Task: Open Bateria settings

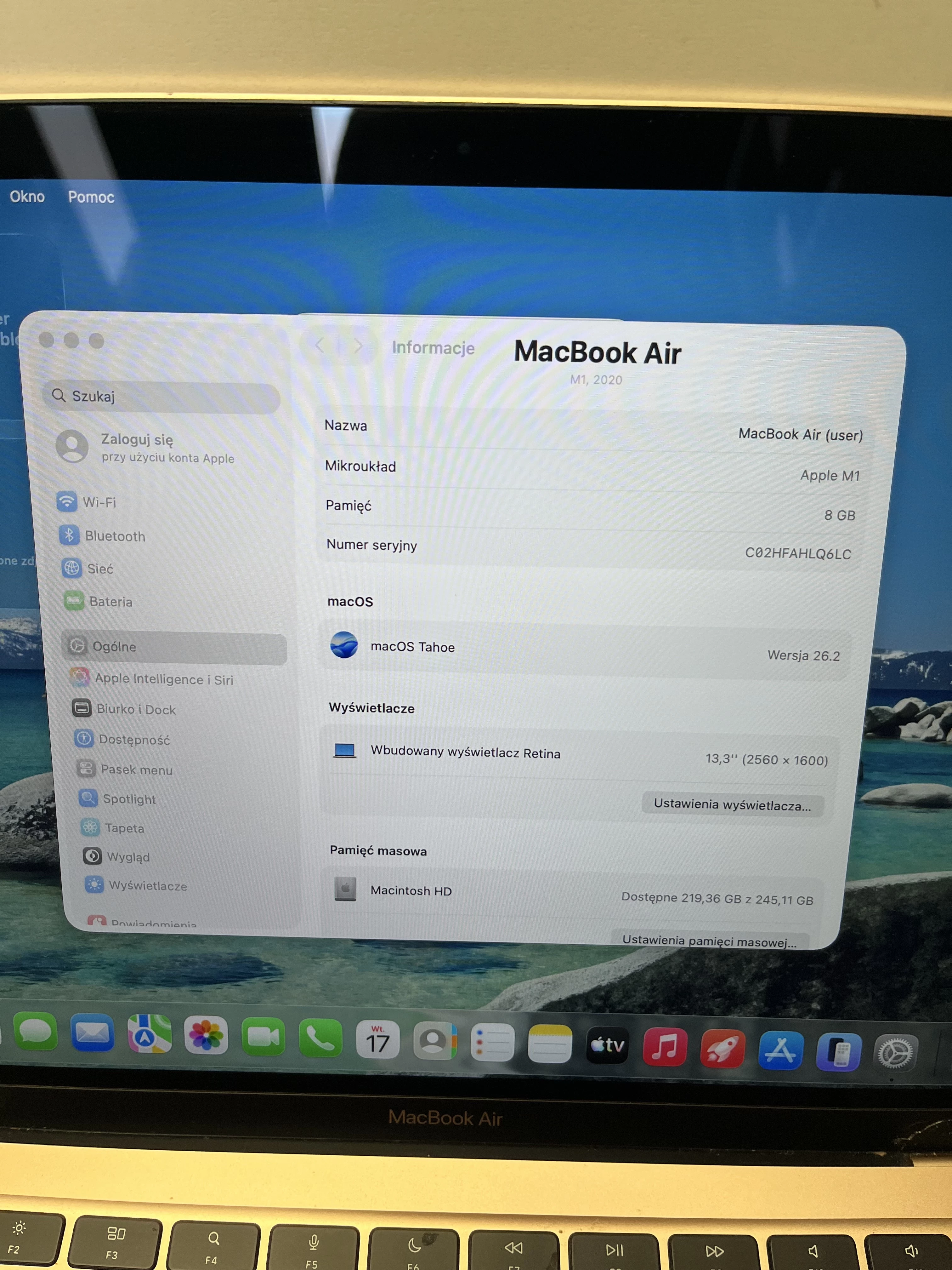Action: [x=111, y=602]
